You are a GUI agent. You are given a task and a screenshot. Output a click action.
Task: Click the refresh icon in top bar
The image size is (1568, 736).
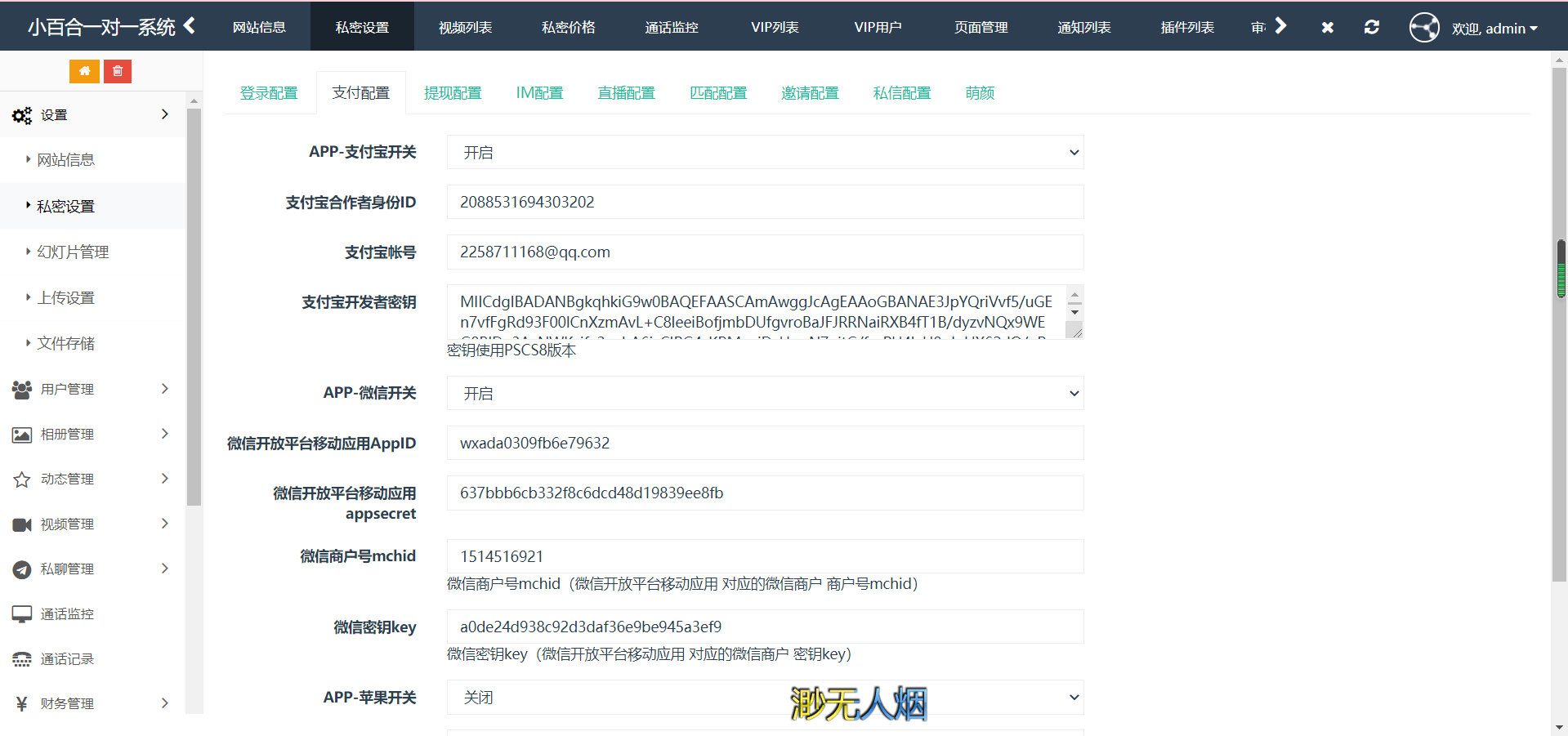[x=1371, y=27]
